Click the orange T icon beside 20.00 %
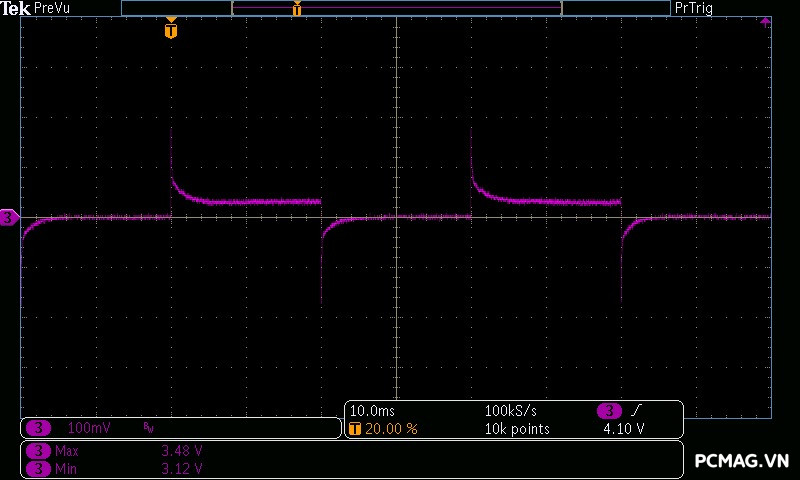Screen dimensions: 800x480 (355, 429)
